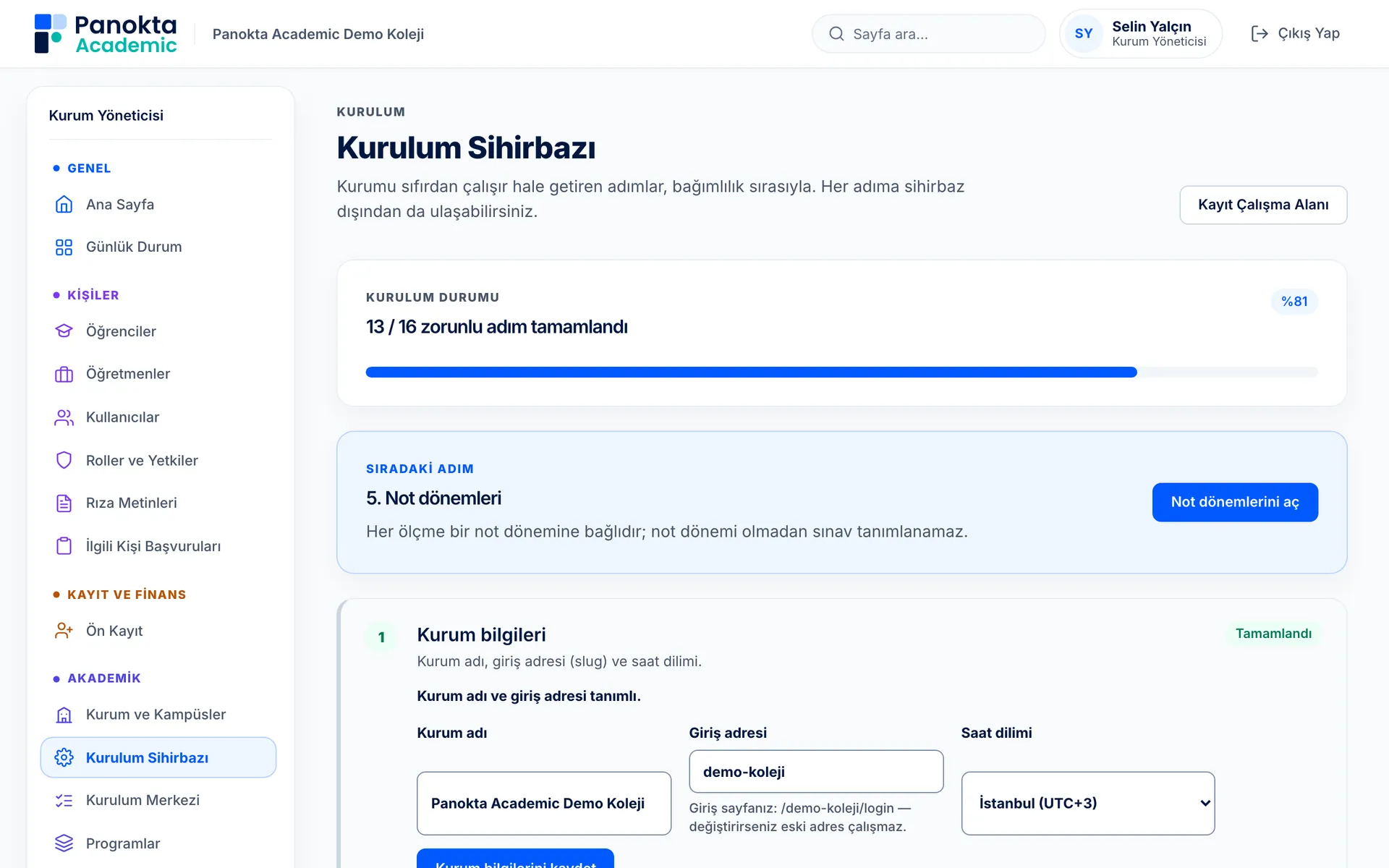Click the Panokta Academic logo

(106, 34)
